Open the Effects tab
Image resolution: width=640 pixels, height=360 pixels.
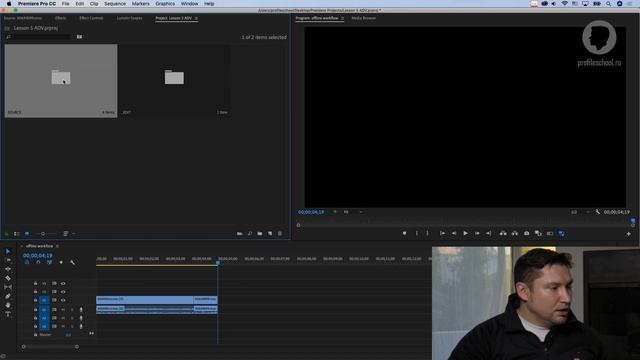60,18
